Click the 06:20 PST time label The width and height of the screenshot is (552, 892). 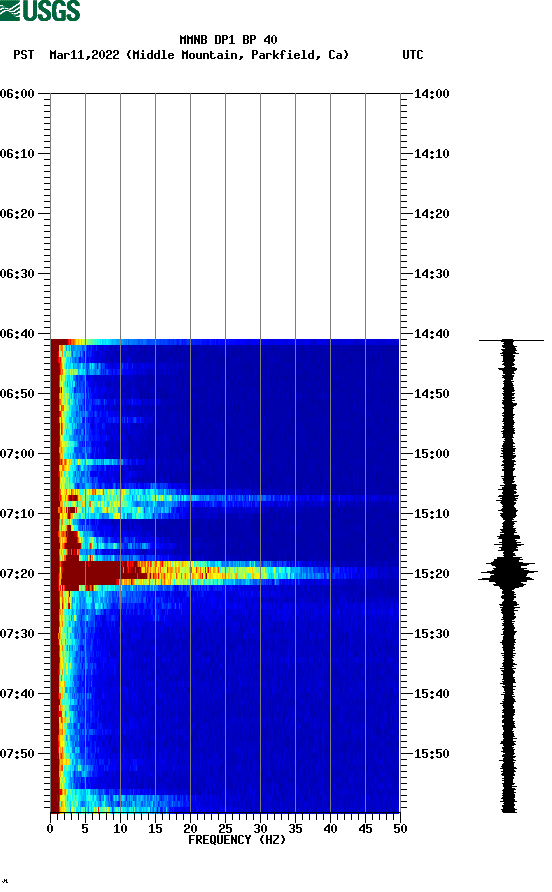click(18, 214)
